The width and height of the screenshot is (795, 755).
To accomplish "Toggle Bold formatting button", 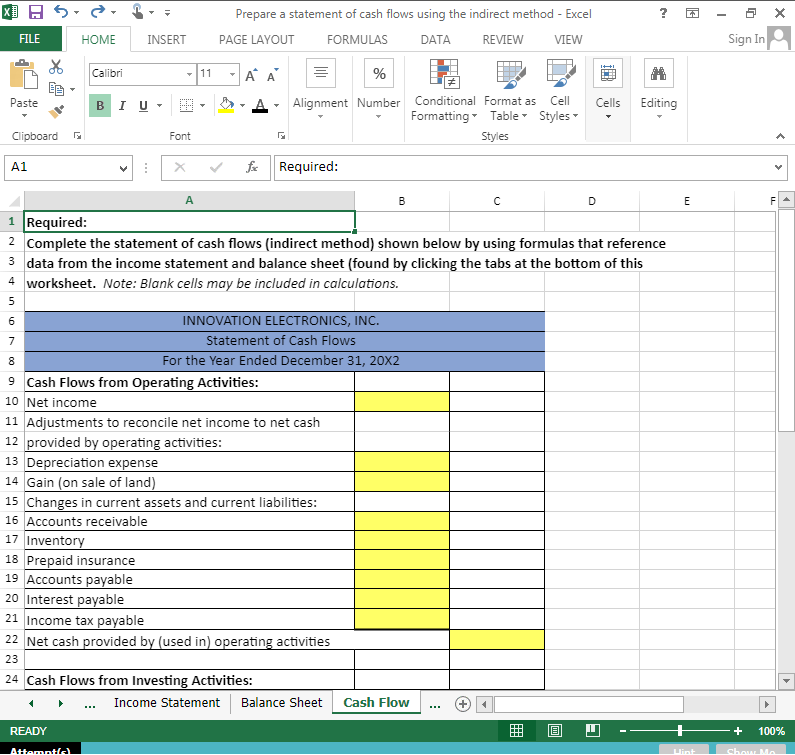I will [x=101, y=105].
